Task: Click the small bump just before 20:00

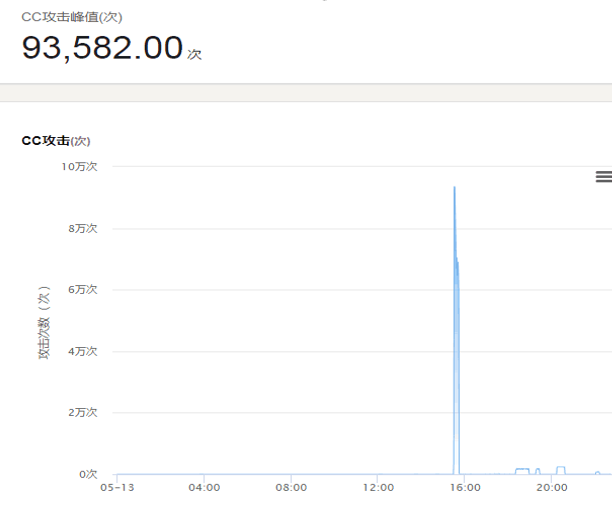Action: 537,469
